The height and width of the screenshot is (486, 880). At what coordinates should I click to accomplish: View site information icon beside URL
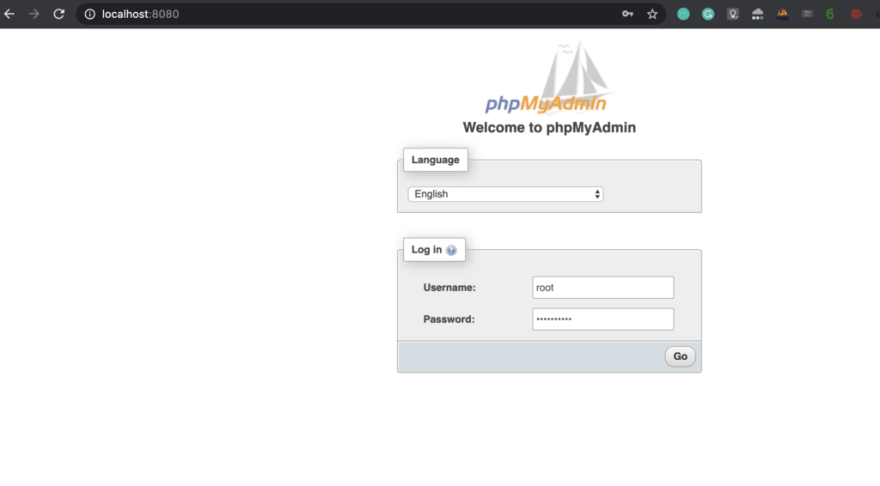click(x=90, y=14)
